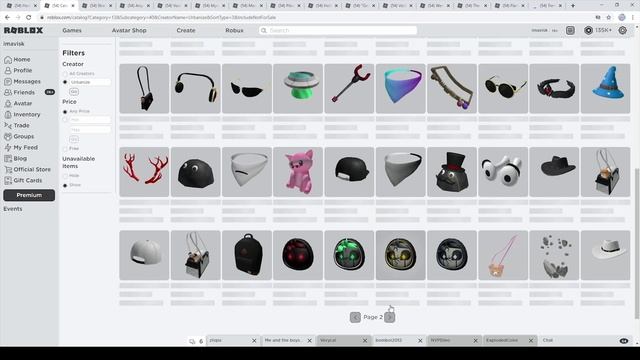Image resolution: width=640 pixels, height=360 pixels.
Task: Open the browser profile avatar
Action: coord(622,18)
